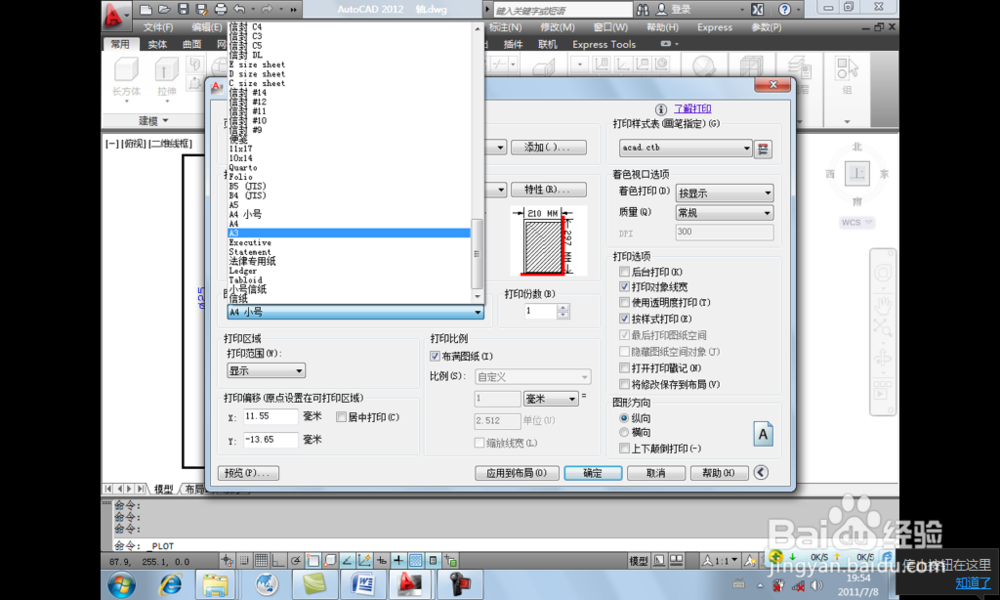Click the binoculars search icon
Screen dimensions: 1000x600
642,10
